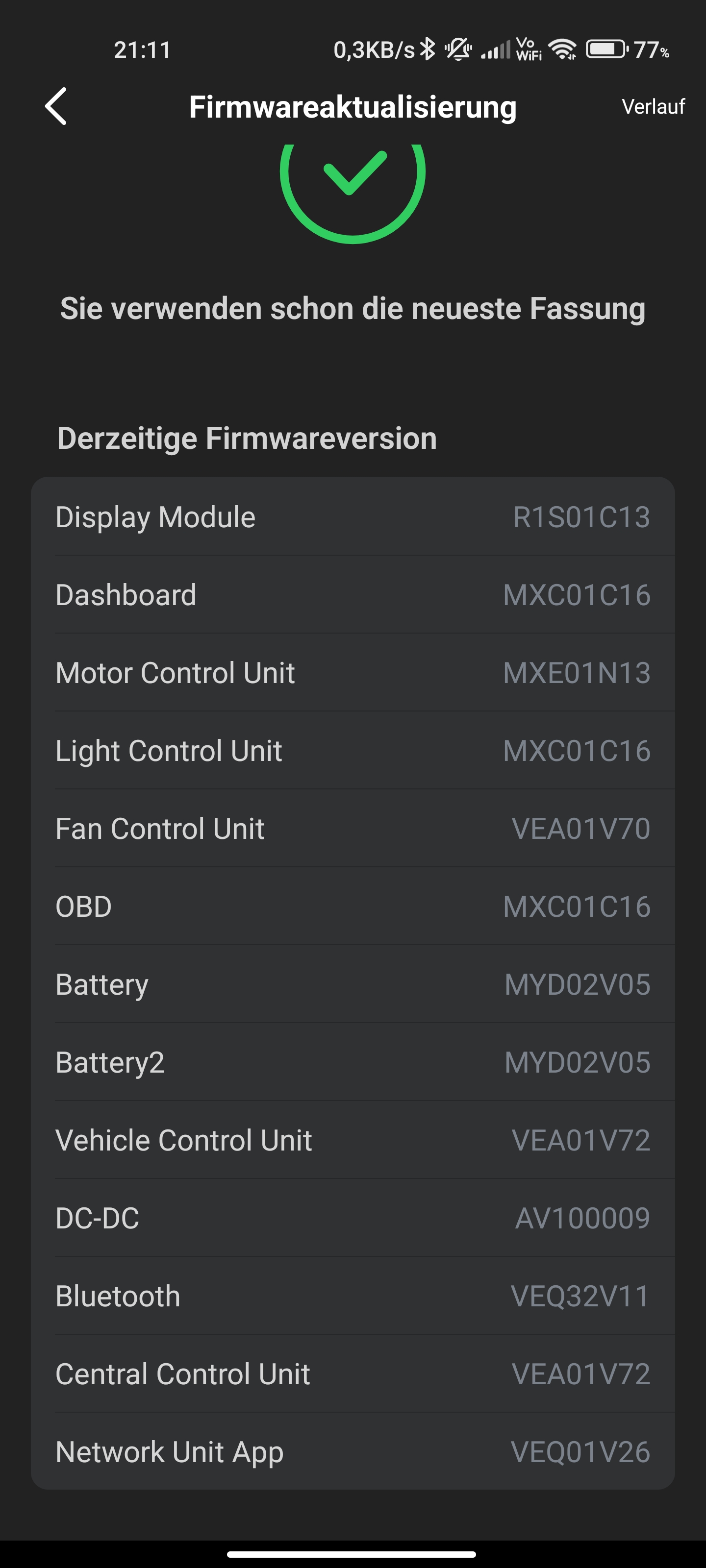Tap the Vehicle Control Unit row

tap(353, 1140)
